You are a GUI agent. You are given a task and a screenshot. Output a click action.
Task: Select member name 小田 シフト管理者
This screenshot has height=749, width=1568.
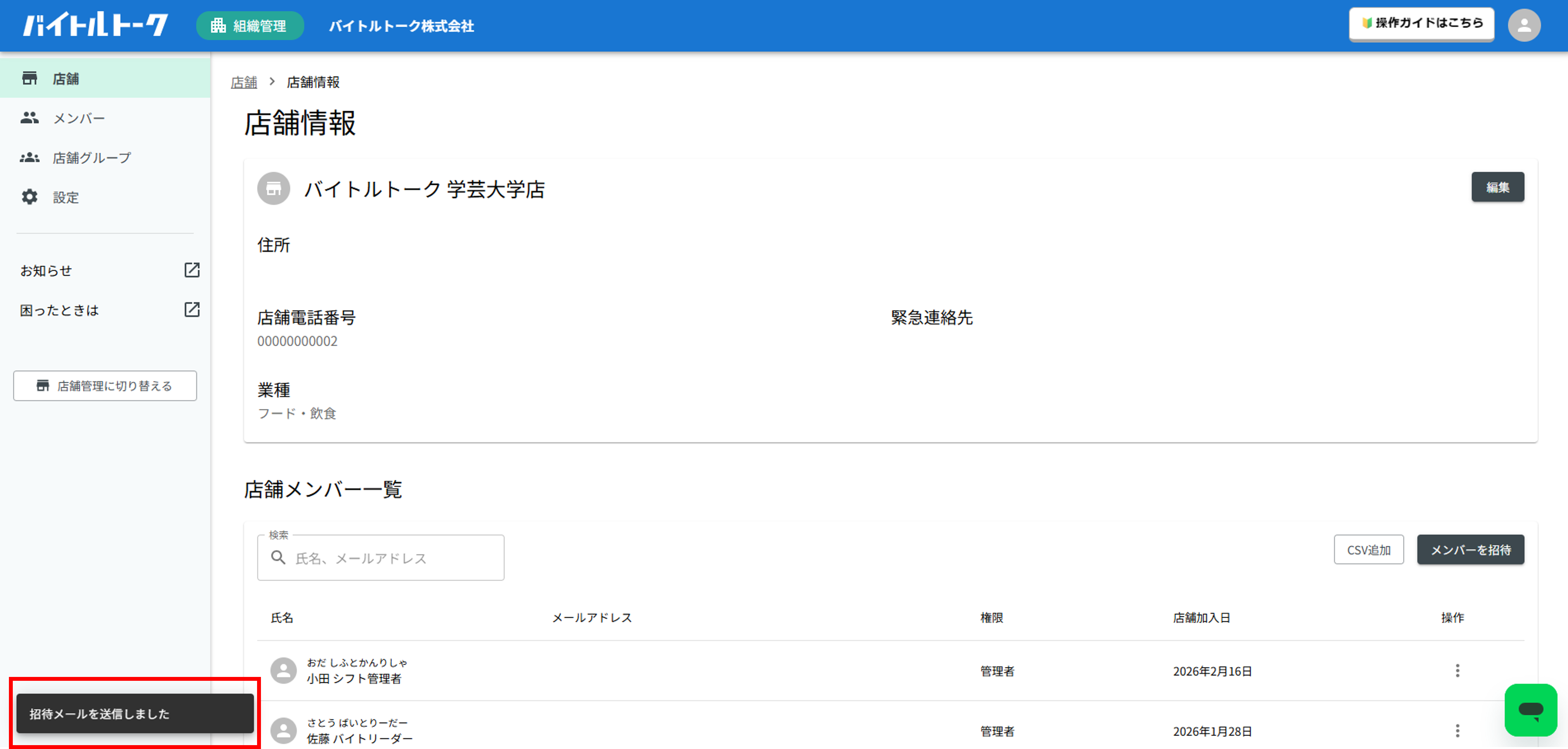[354, 679]
